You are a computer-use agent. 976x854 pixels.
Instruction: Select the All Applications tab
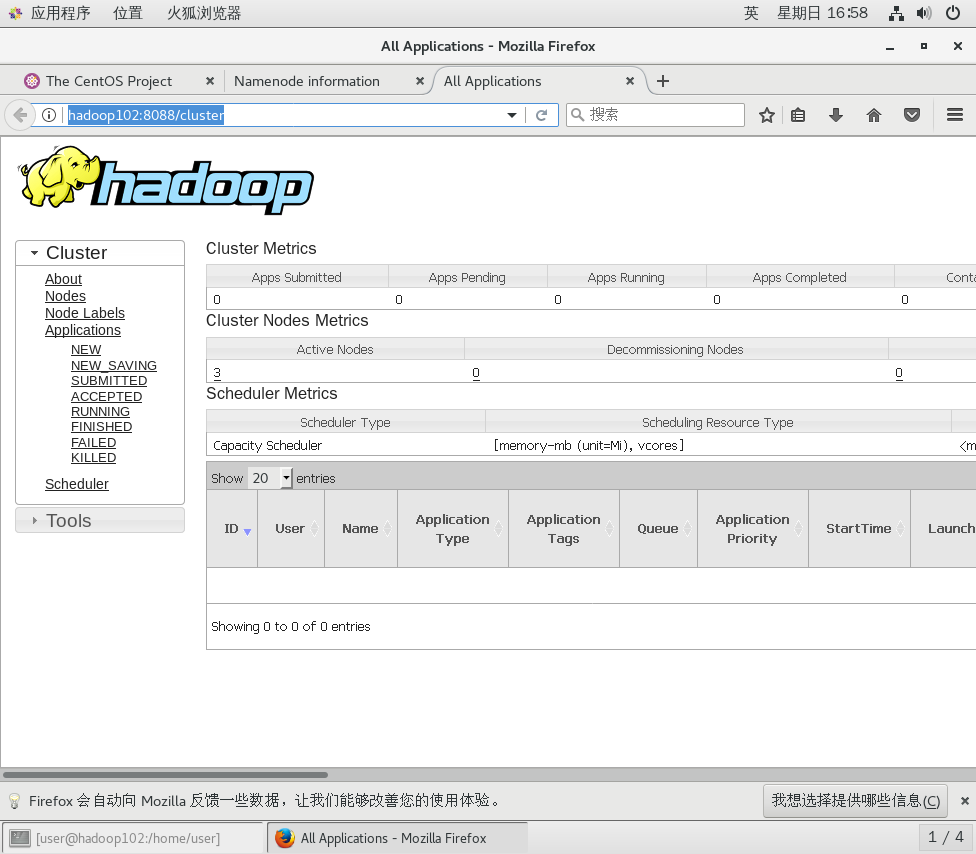[492, 81]
